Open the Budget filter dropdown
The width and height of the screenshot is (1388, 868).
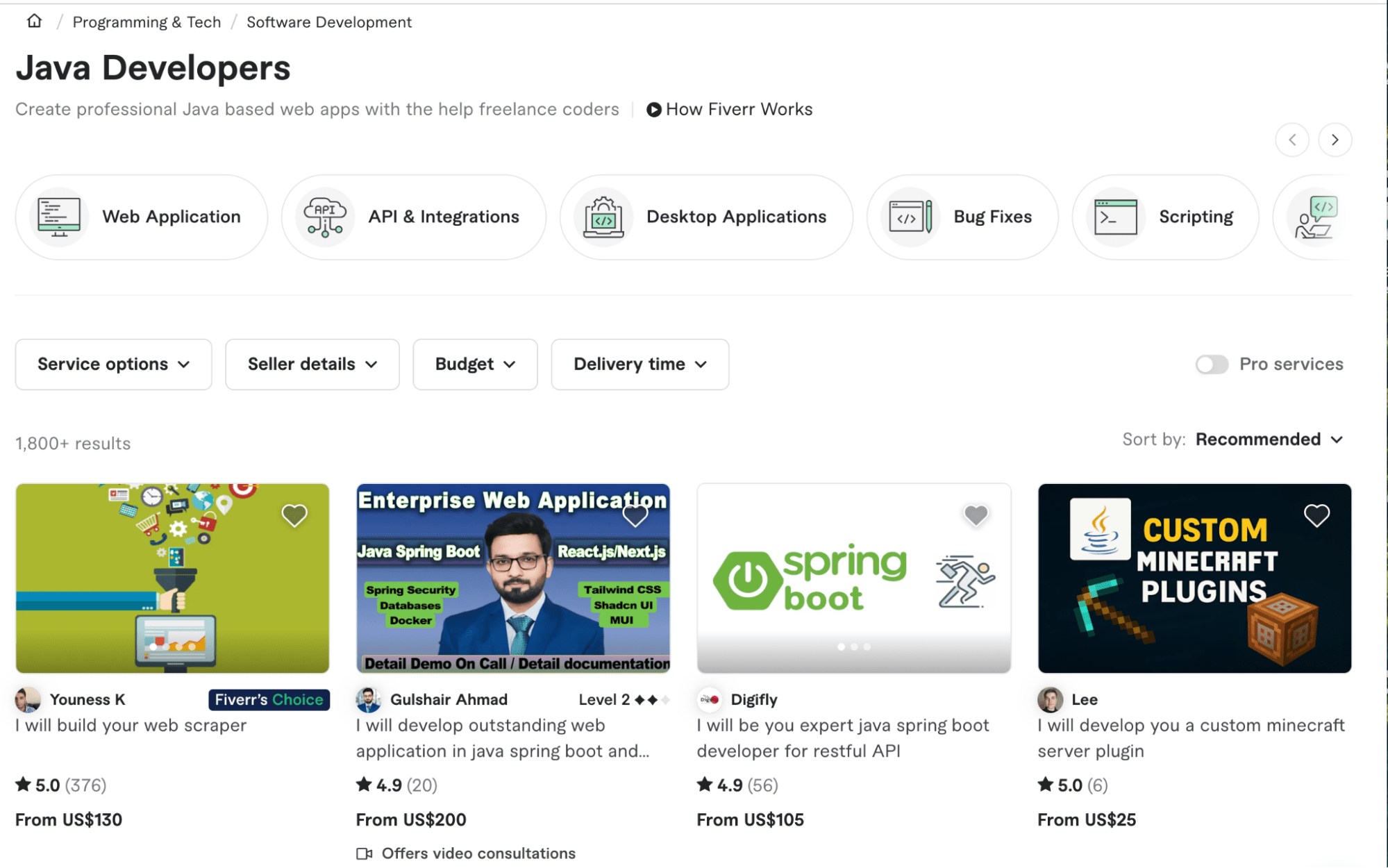[475, 365]
